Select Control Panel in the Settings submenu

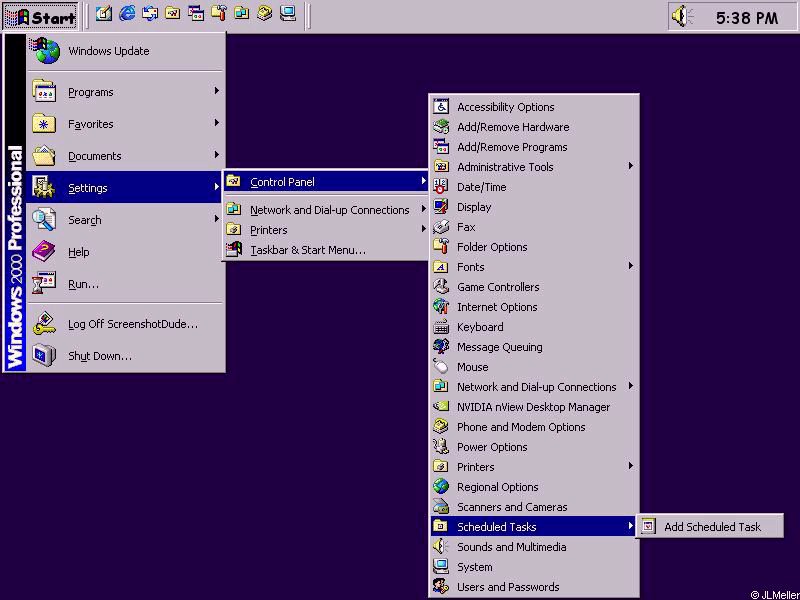(x=326, y=182)
